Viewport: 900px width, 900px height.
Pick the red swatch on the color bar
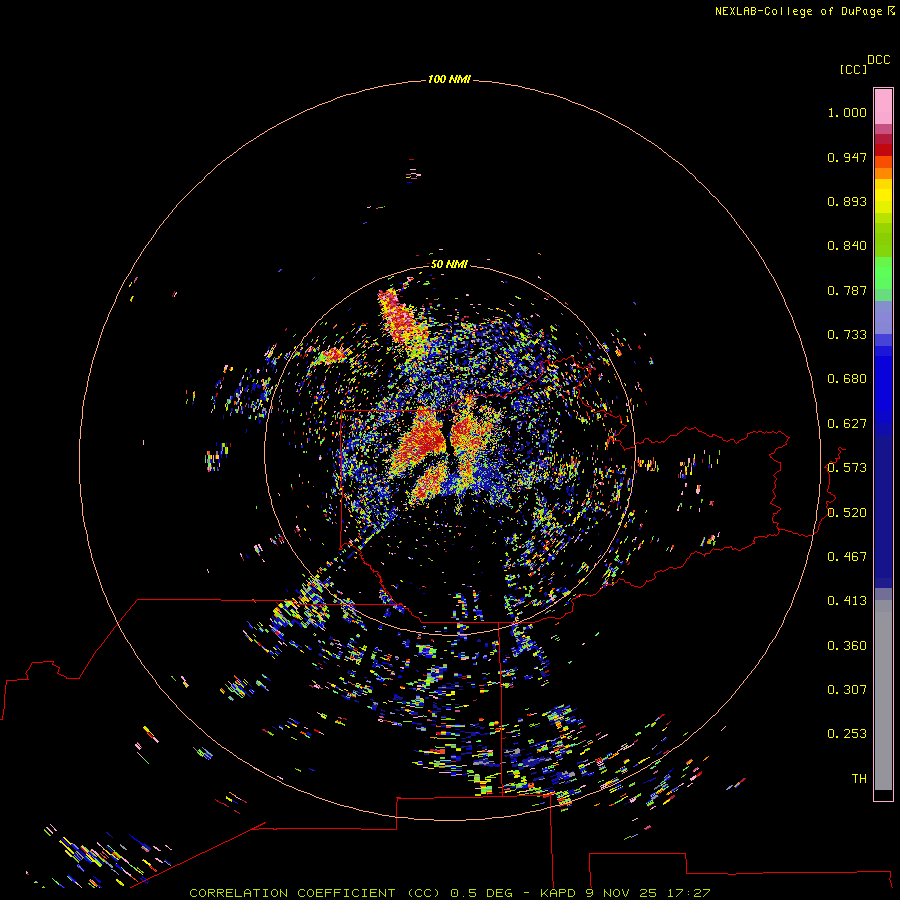[x=883, y=150]
